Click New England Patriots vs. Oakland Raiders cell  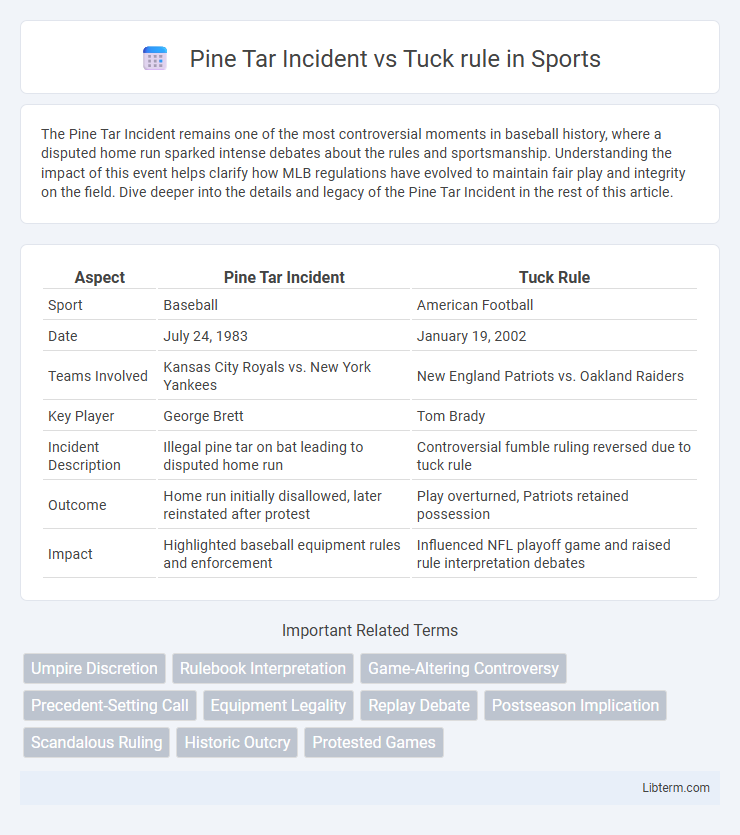coord(554,375)
